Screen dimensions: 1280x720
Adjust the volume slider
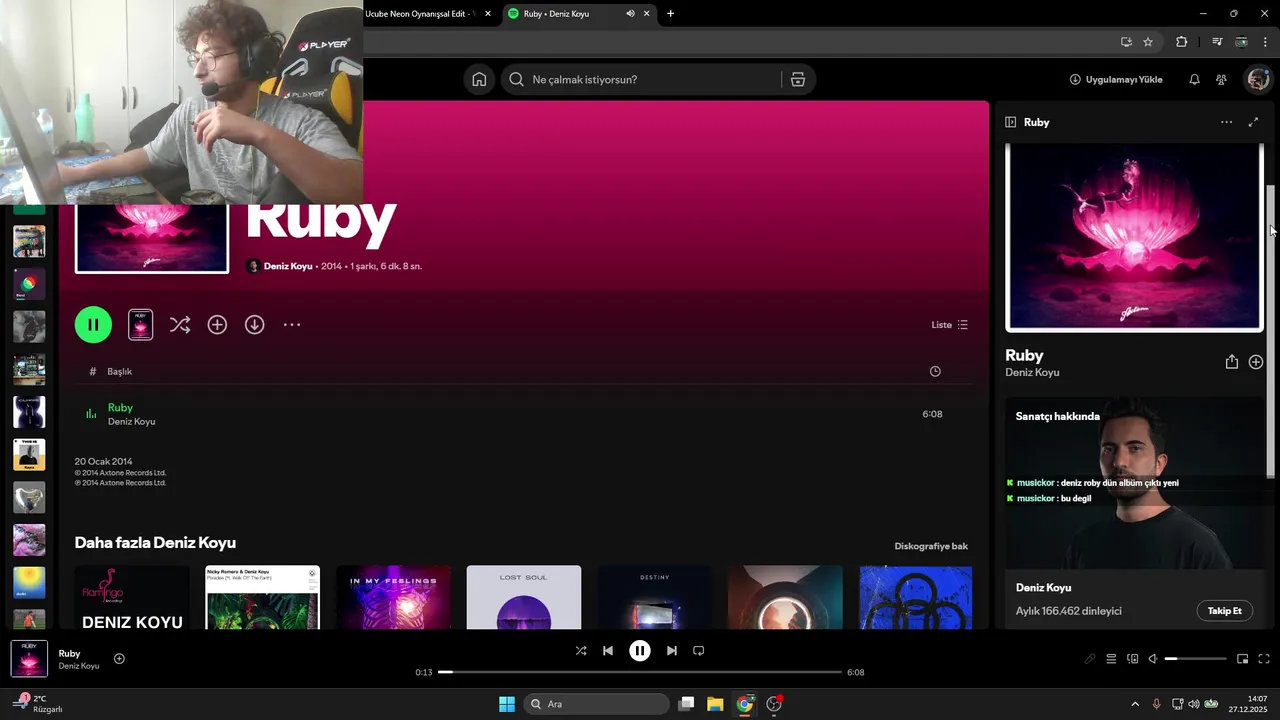coord(1195,659)
